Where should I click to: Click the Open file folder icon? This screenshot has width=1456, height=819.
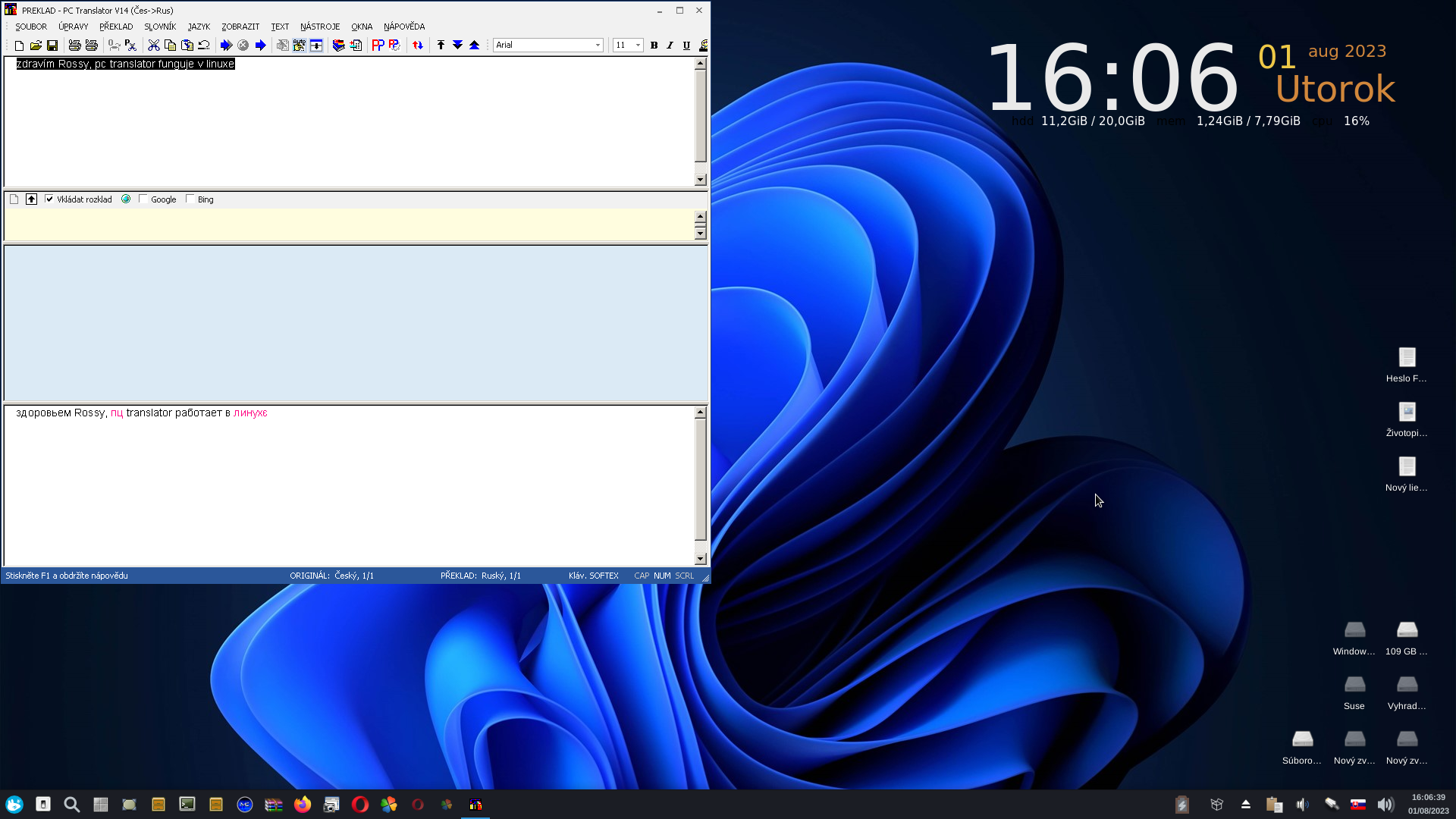click(x=36, y=45)
